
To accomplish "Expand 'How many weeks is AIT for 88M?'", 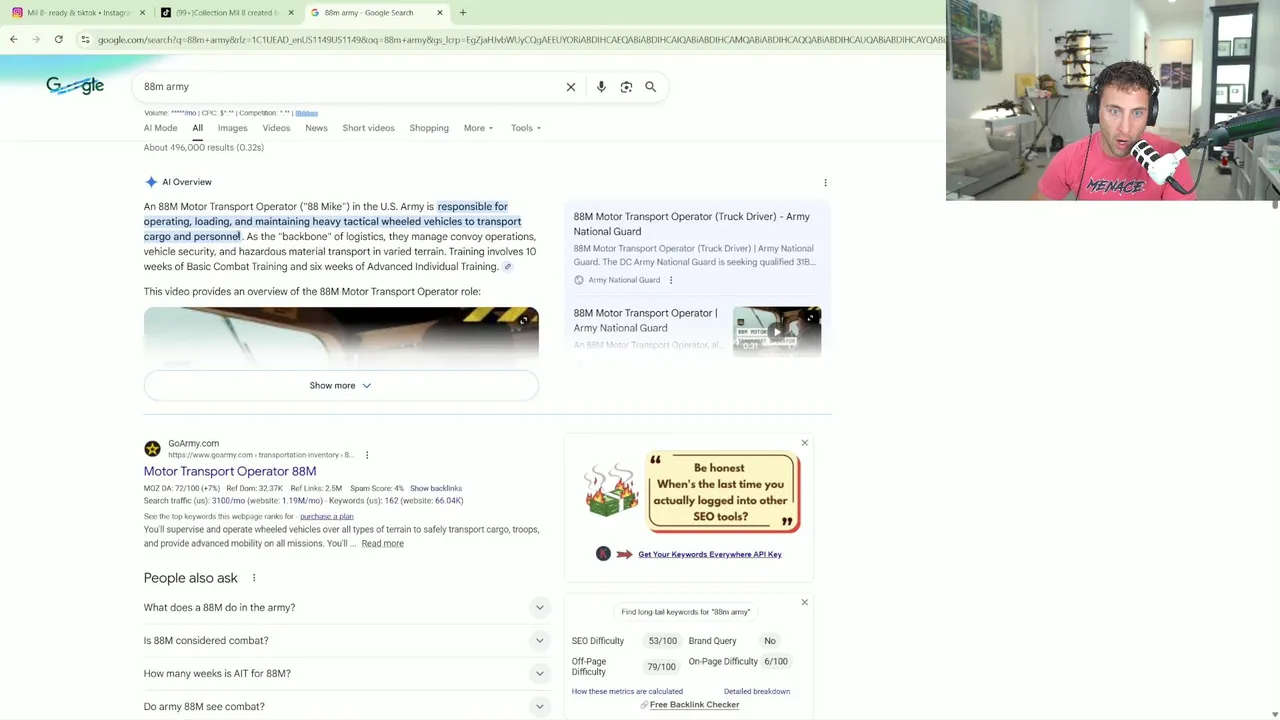I will coord(346,673).
